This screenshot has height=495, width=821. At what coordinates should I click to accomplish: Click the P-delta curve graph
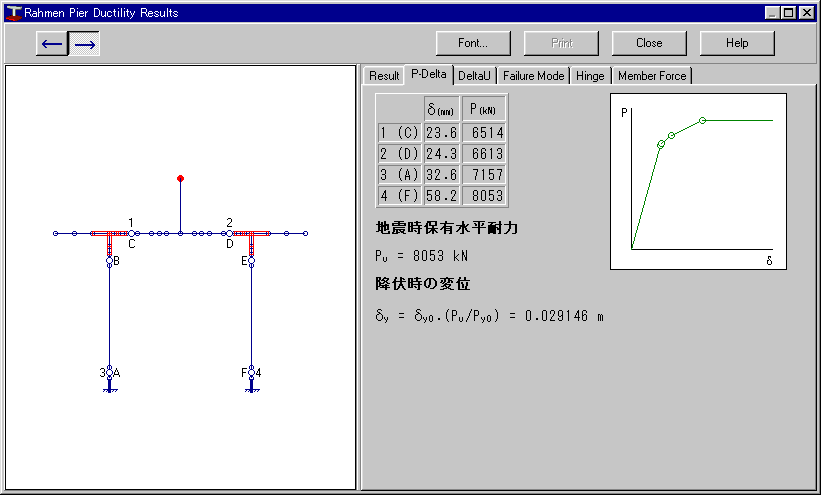click(x=698, y=181)
